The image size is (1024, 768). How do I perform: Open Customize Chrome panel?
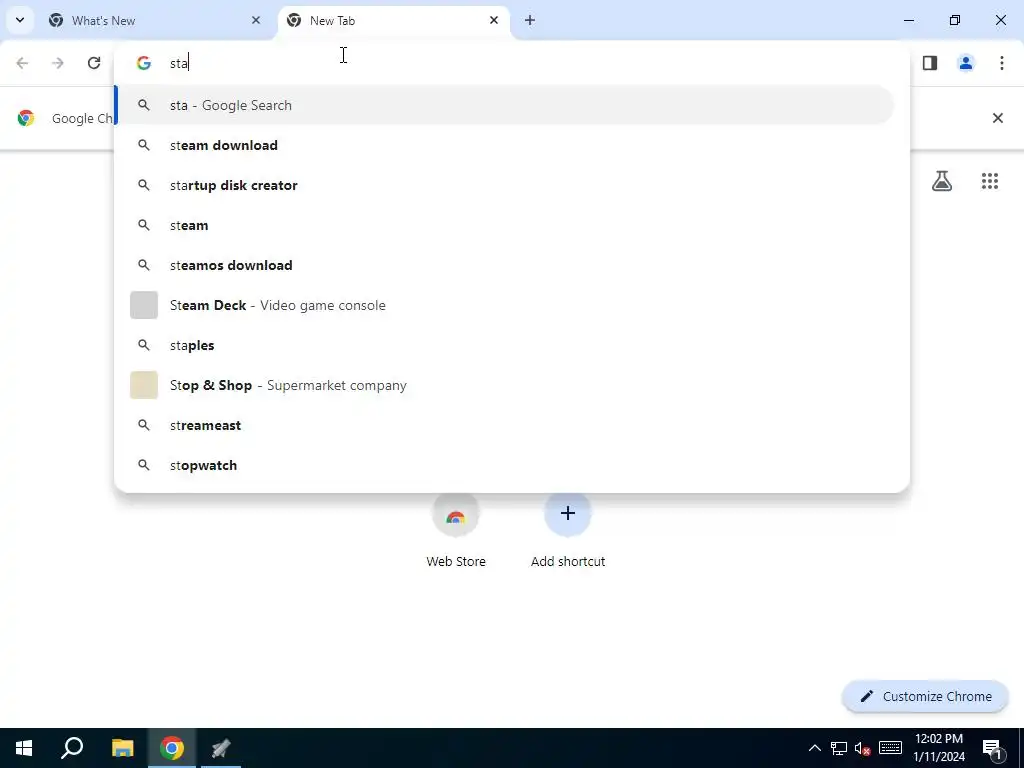(925, 696)
